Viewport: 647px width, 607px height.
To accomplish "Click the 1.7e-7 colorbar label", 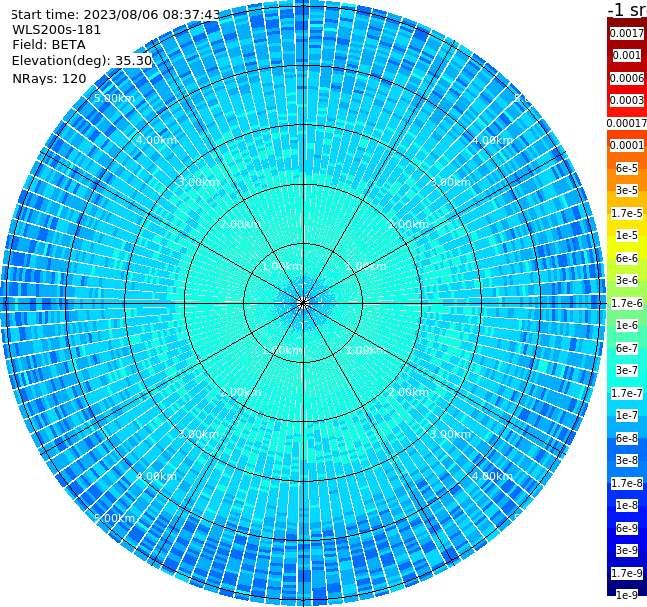I will tap(627, 393).
